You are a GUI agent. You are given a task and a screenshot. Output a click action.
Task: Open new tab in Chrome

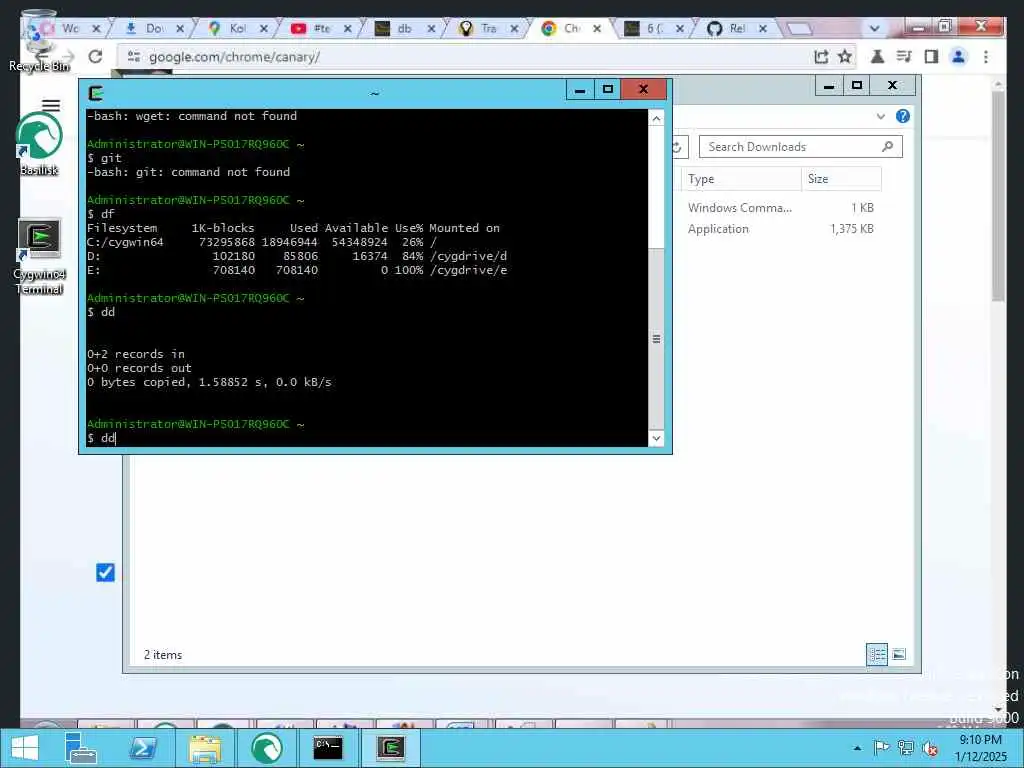(x=799, y=29)
